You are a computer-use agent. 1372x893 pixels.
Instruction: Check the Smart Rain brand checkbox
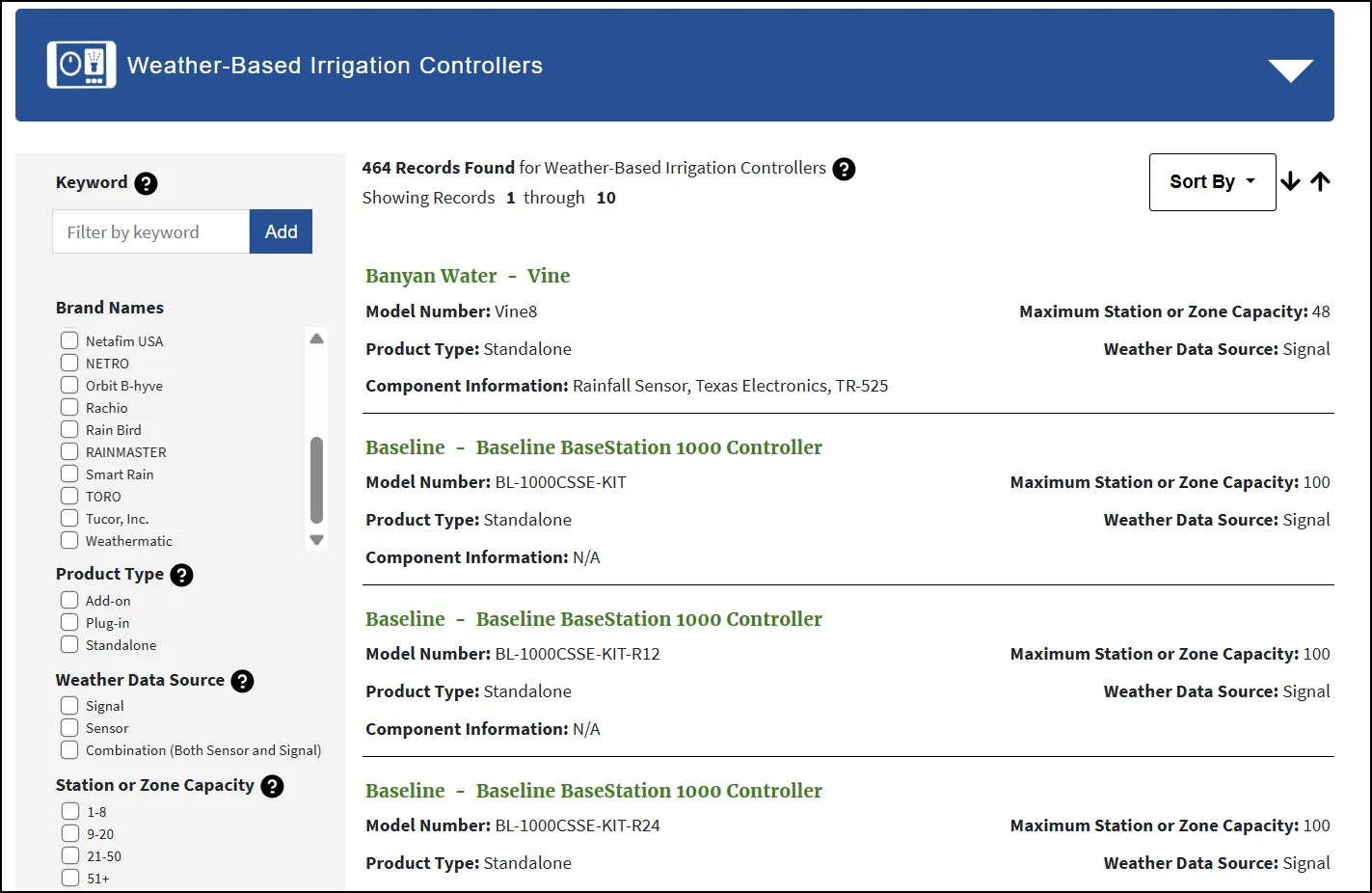69,474
